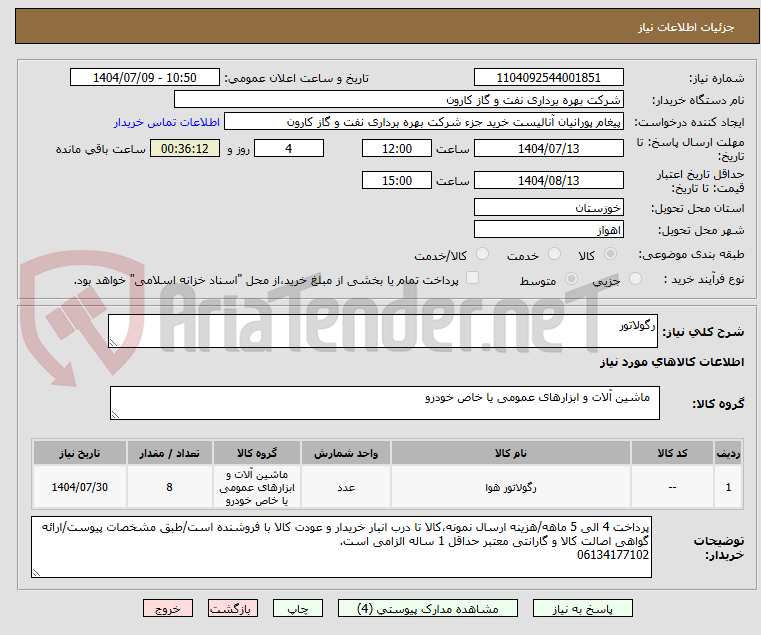Toggle the 'اسناد خزانه اسلامی' payment checkbox
The width and height of the screenshot is (761, 635).
[x=472, y=278]
